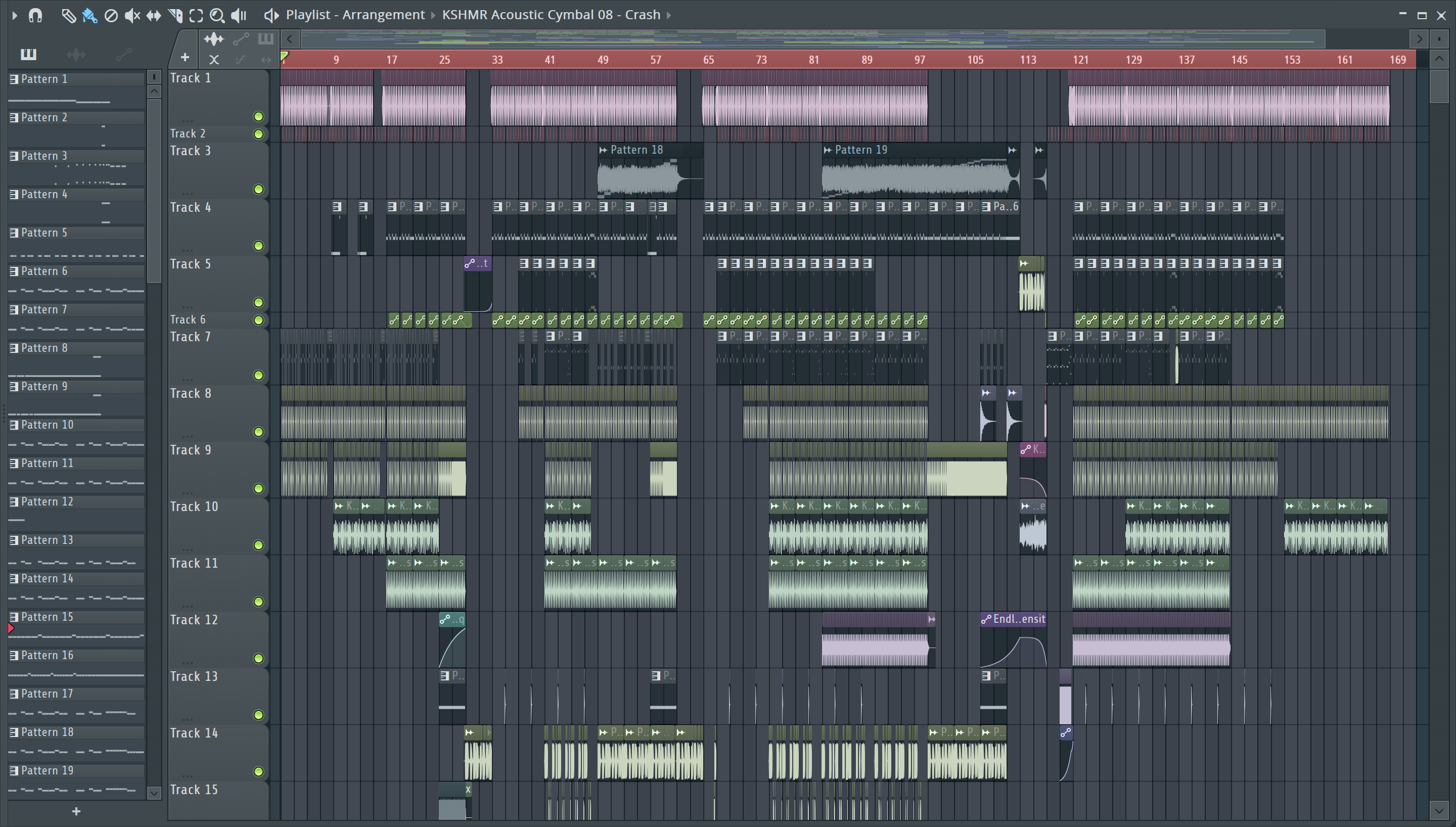
Task: Mute Track 3 with green LED
Action: coord(258,189)
